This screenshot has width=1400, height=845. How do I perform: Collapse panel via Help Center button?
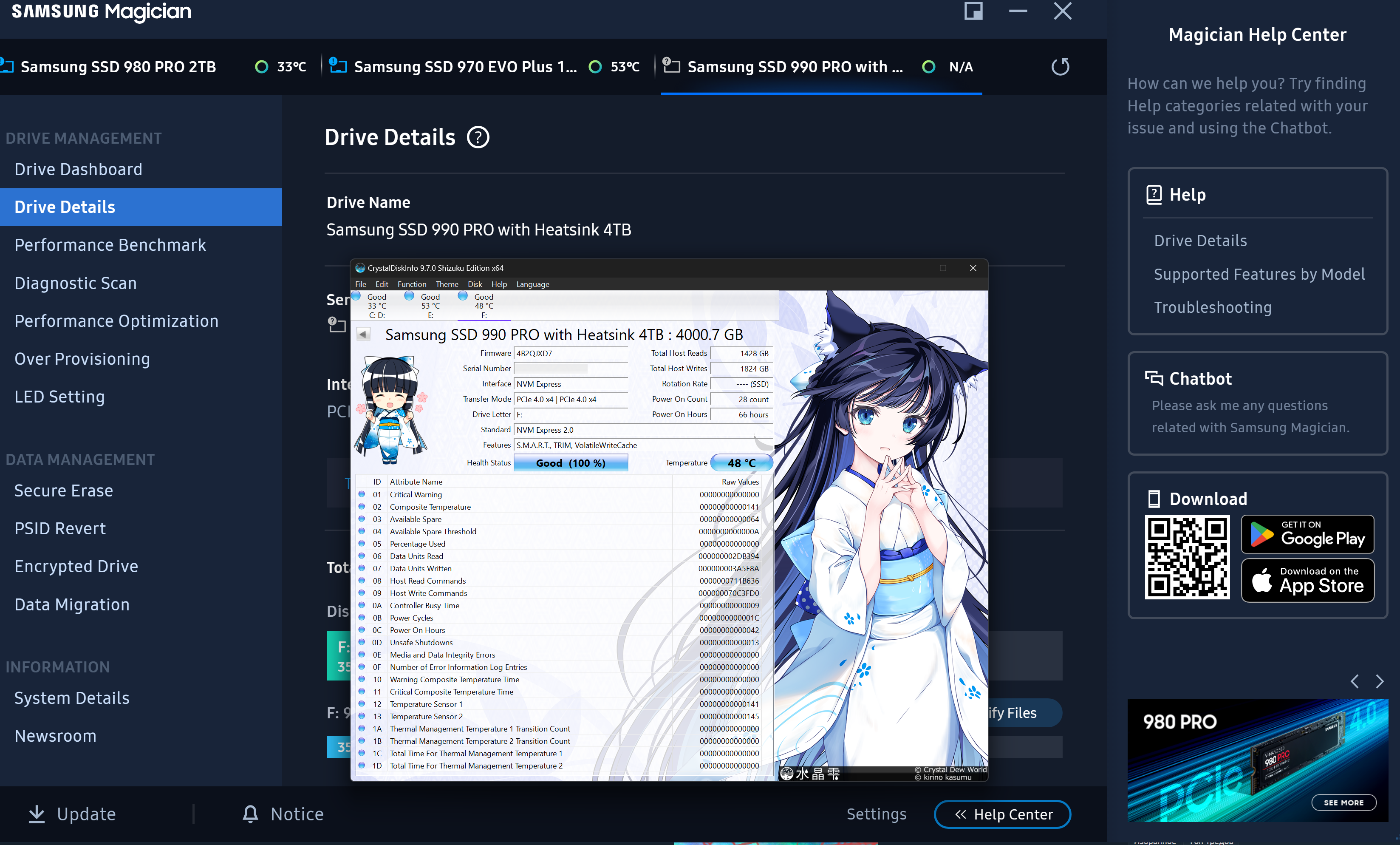[x=1002, y=814]
